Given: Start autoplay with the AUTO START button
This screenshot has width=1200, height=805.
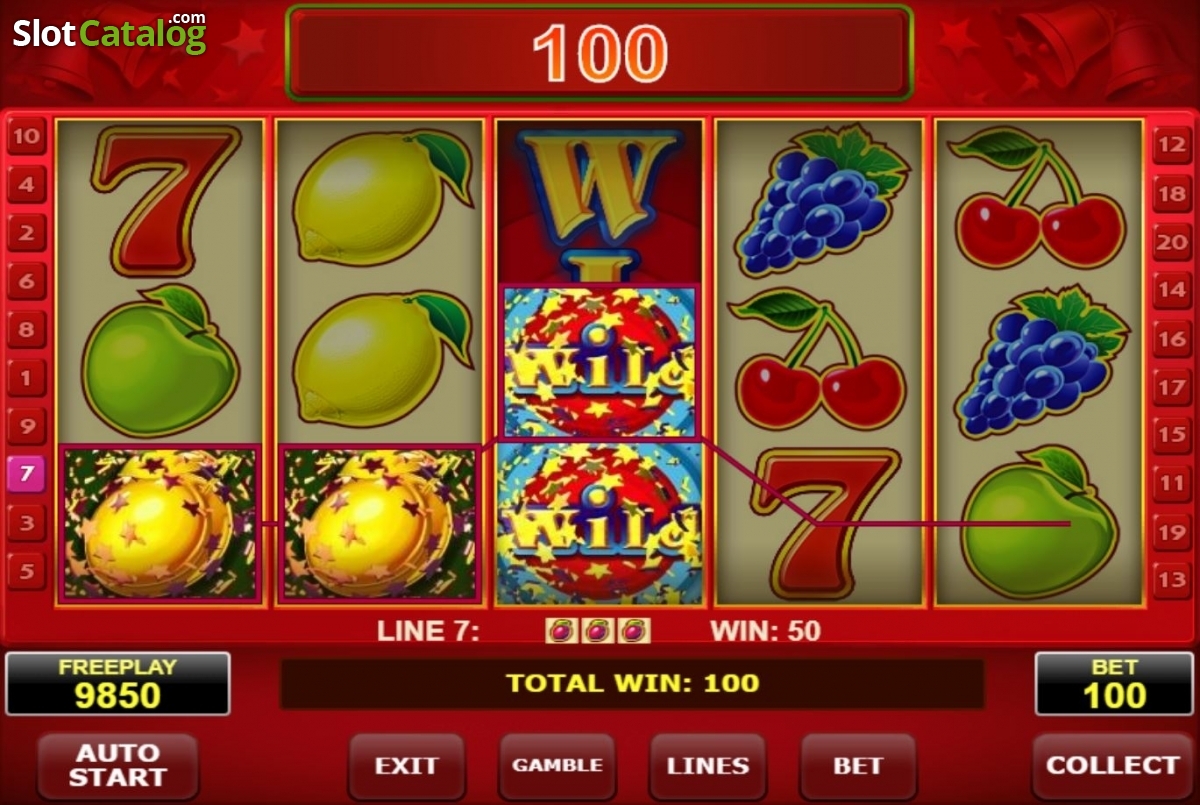Looking at the screenshot, I should [118, 766].
